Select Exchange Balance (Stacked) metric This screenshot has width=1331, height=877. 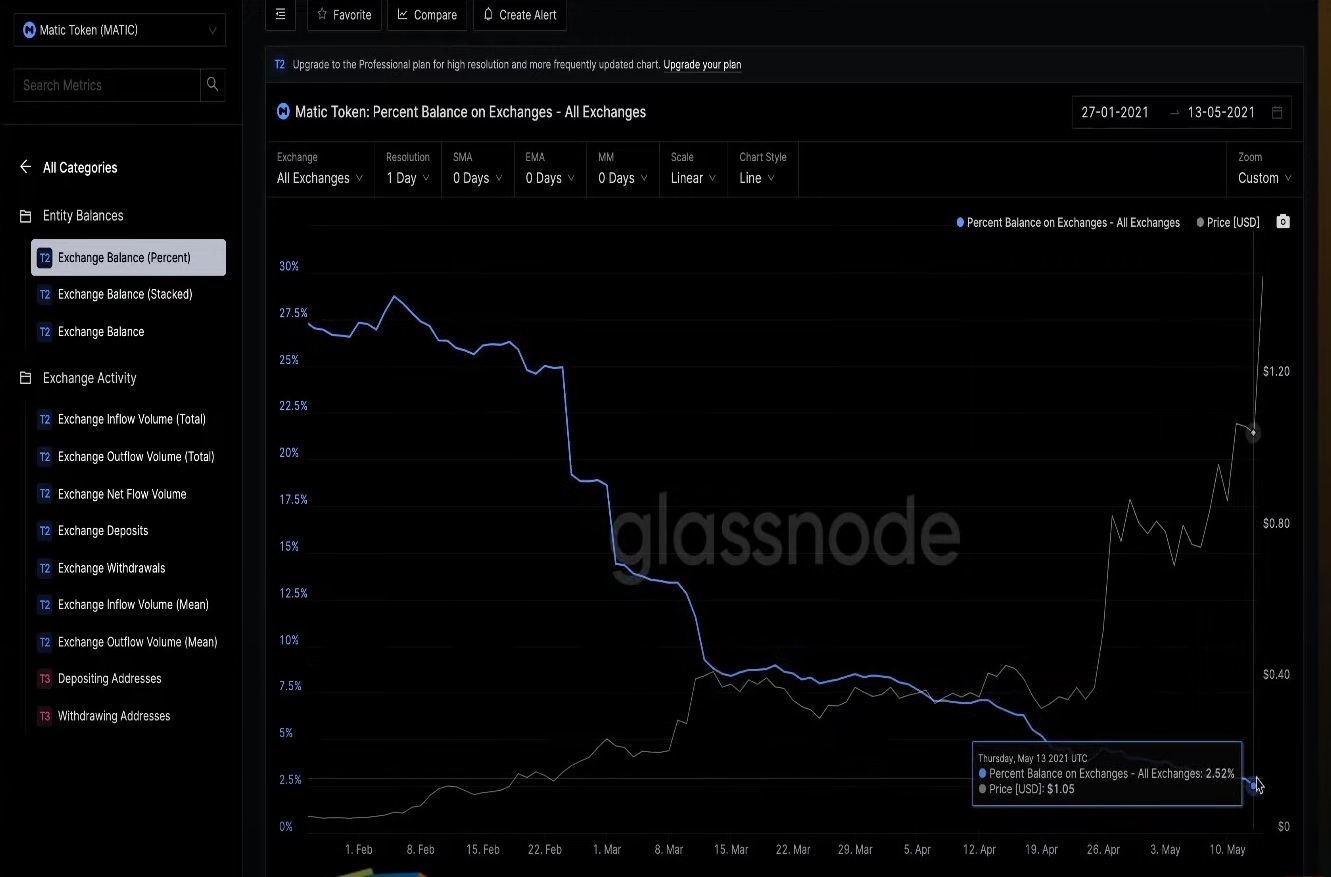125,294
